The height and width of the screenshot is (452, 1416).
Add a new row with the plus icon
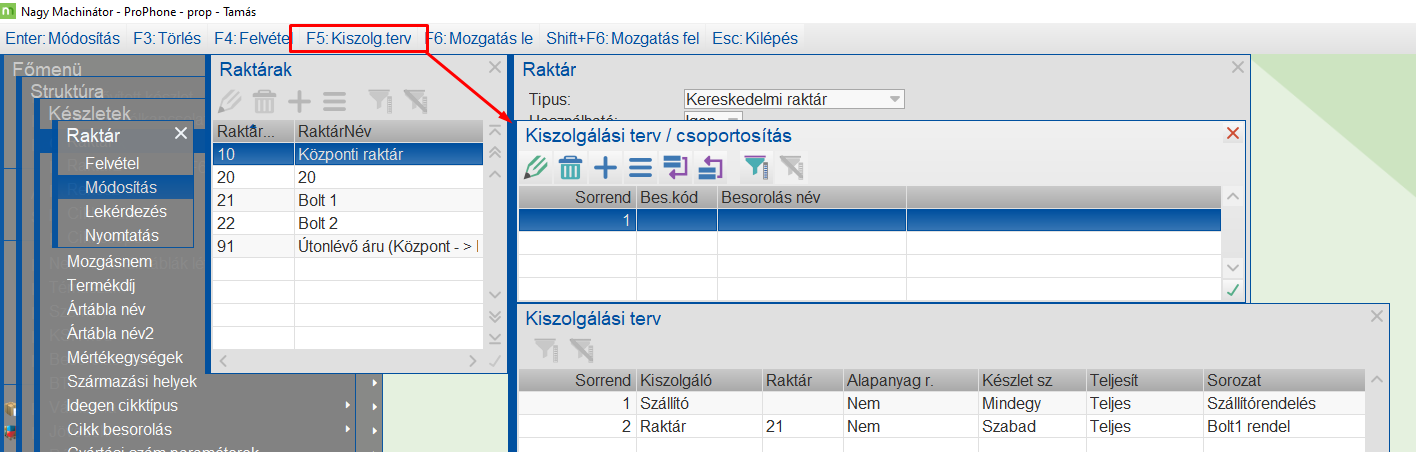pos(604,167)
